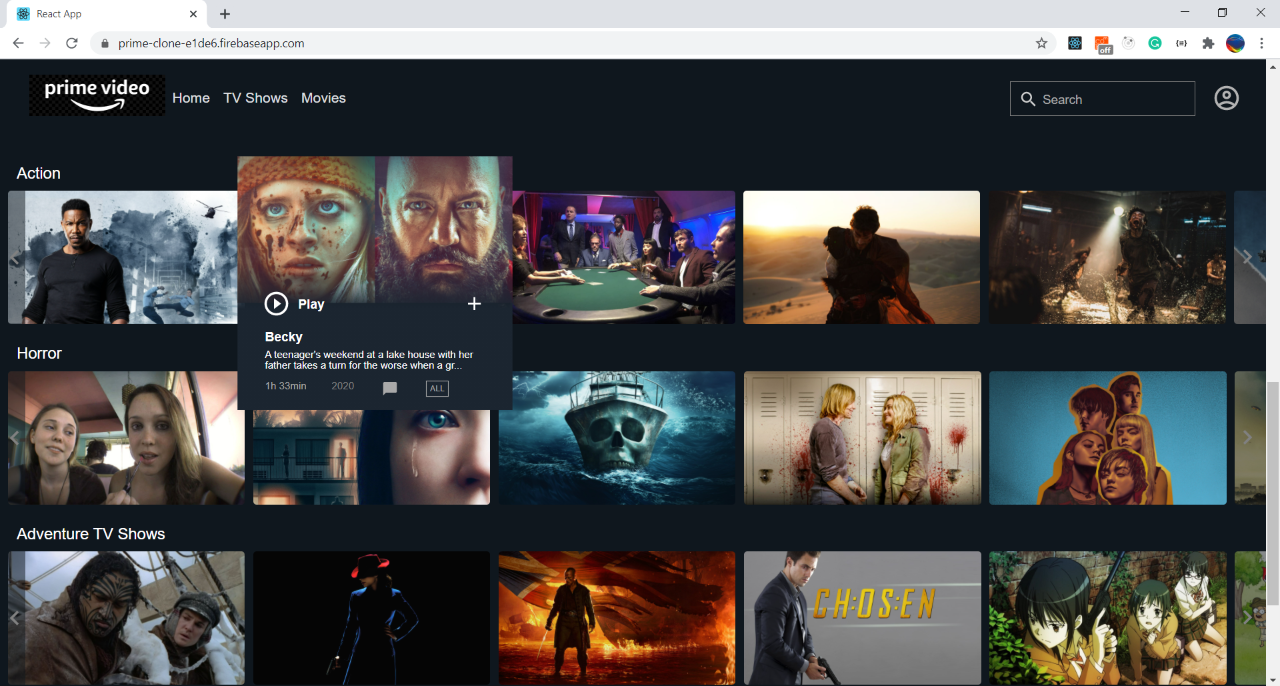
Task: Click the 2020 release year text
Action: tap(343, 386)
